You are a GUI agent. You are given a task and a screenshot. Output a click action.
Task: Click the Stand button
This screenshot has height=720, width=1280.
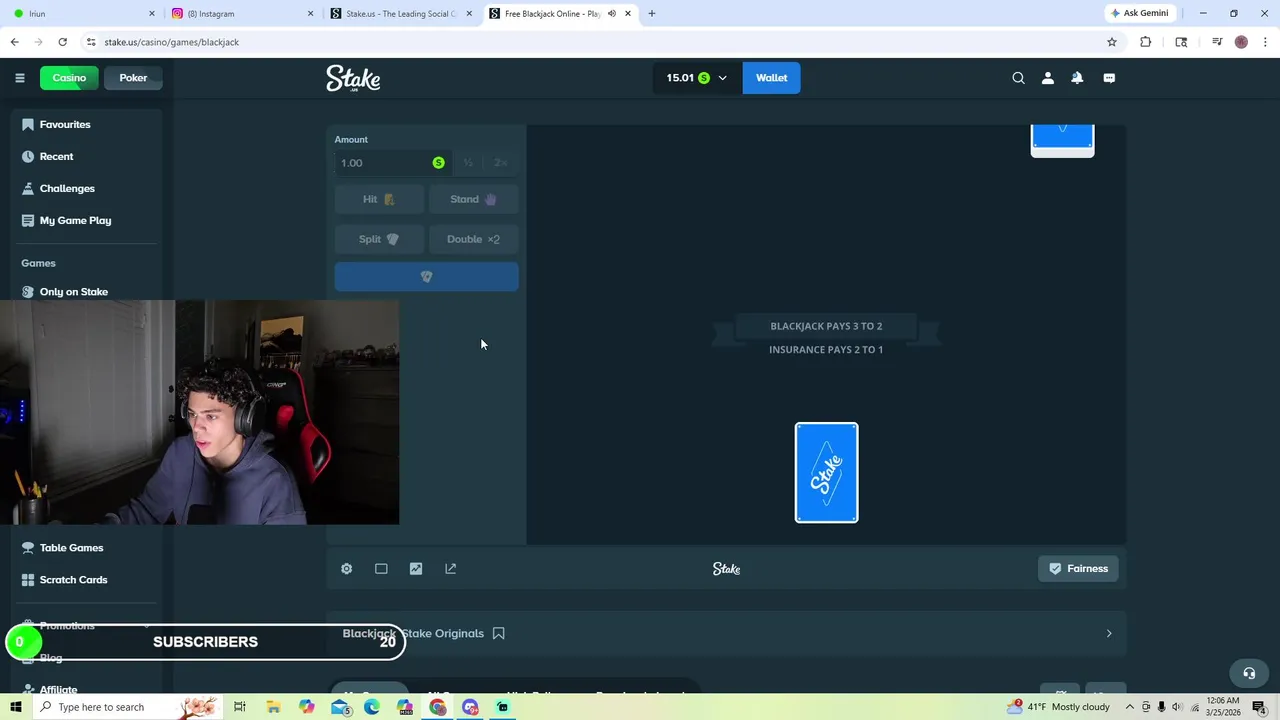click(x=473, y=199)
